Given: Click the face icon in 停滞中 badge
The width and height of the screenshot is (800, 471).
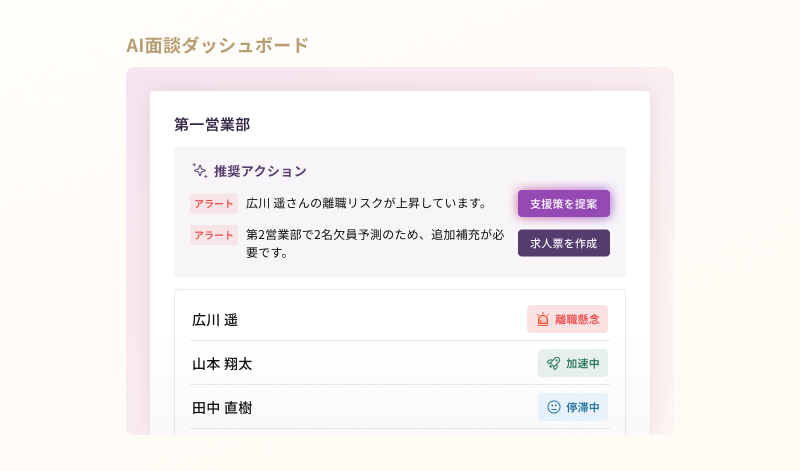Looking at the screenshot, I should [553, 407].
